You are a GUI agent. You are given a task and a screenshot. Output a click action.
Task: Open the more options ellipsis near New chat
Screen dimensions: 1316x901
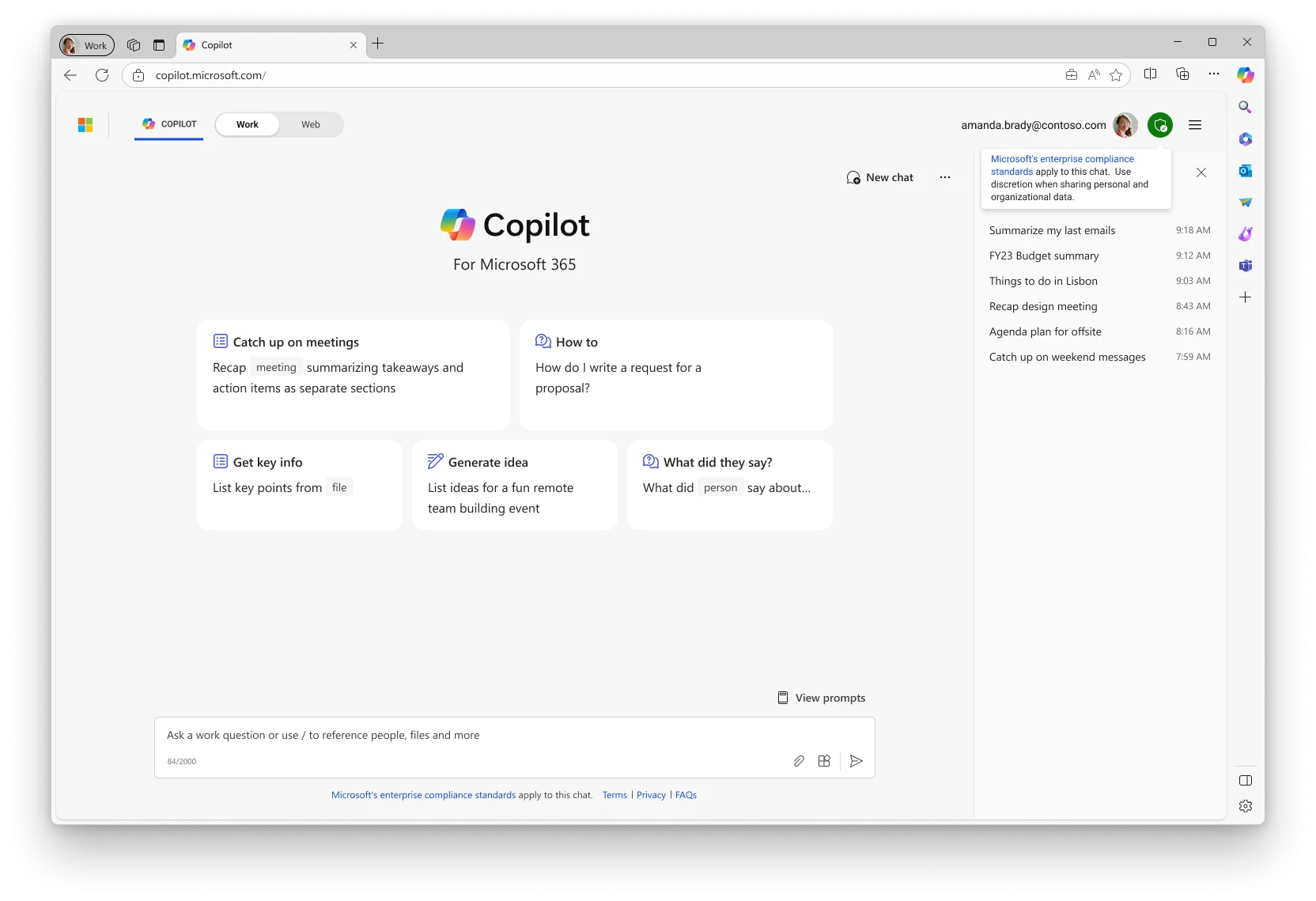(x=944, y=177)
